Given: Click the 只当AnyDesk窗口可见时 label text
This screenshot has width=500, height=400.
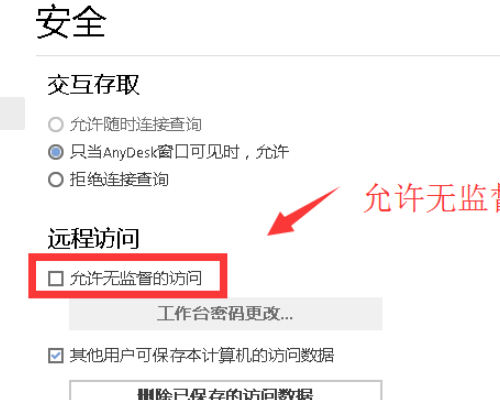Looking at the screenshot, I should [x=155, y=152].
